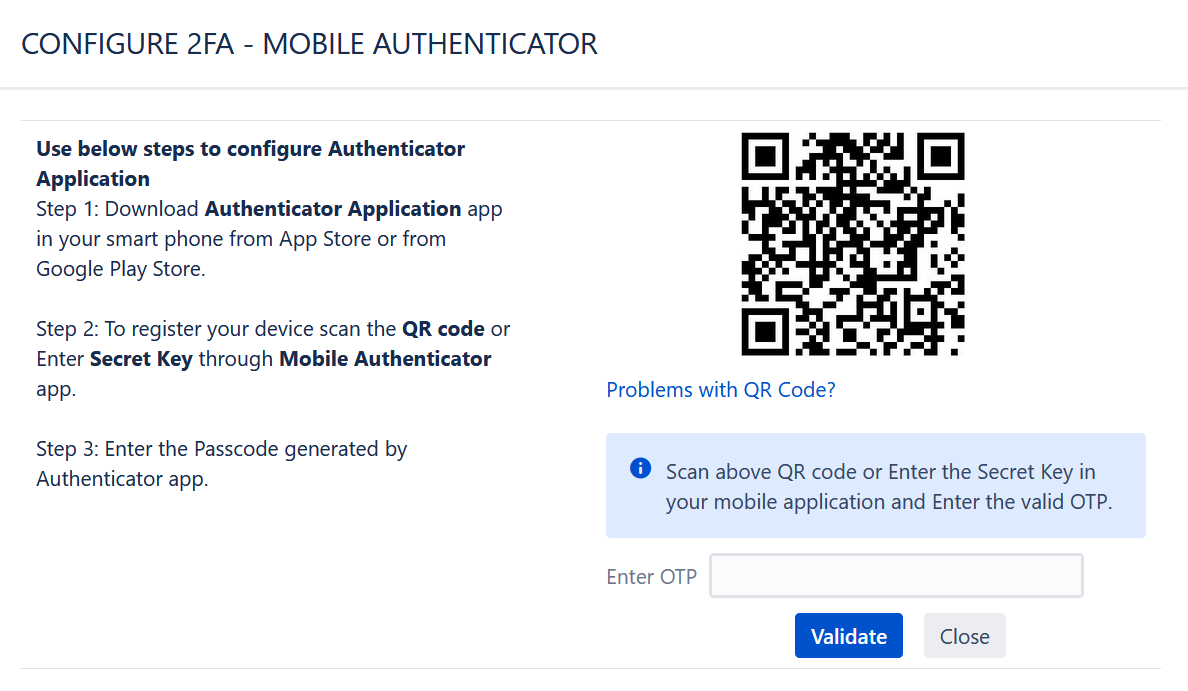Click the Validate button
This screenshot has width=1188, height=691.
tap(849, 636)
